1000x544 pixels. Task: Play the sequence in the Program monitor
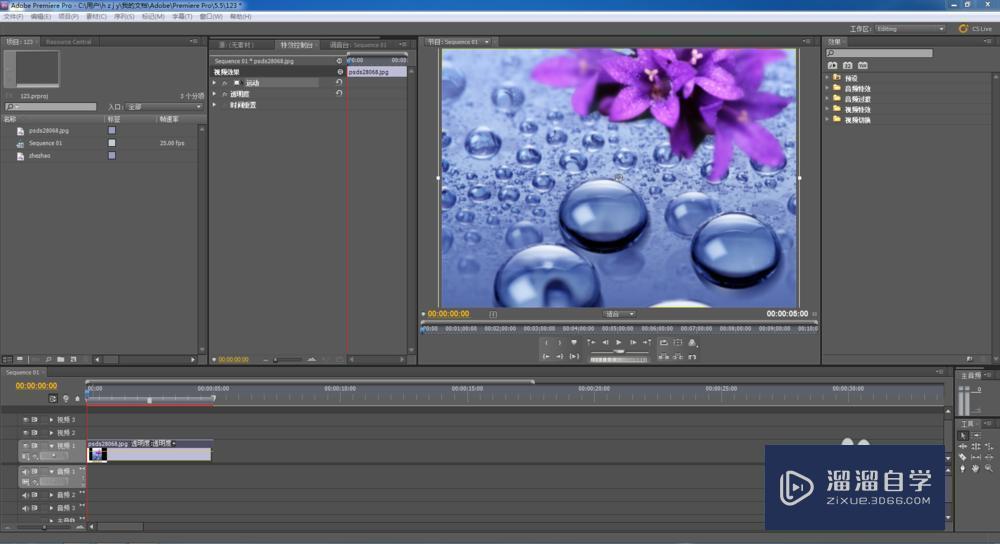619,342
